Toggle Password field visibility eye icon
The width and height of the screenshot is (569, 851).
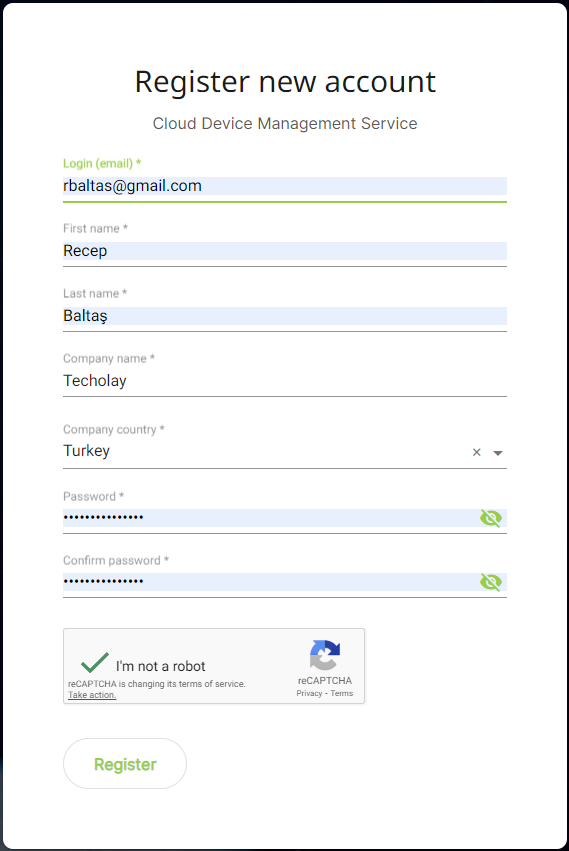tap(491, 518)
